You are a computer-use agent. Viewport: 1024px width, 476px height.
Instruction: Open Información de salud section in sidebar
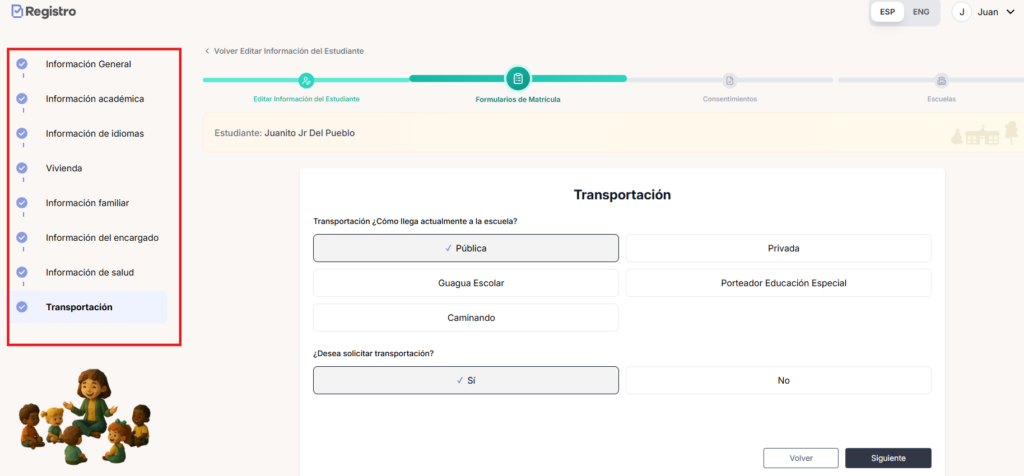89,272
